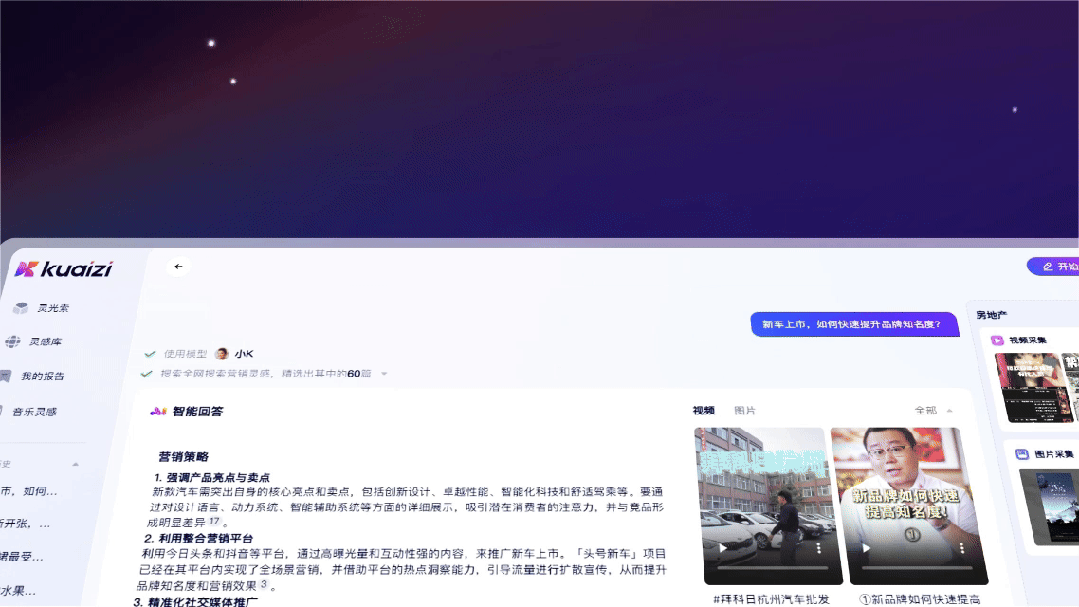
Task: Open the first 视频采集 thumbnail in the right panel
Action: (1034, 387)
